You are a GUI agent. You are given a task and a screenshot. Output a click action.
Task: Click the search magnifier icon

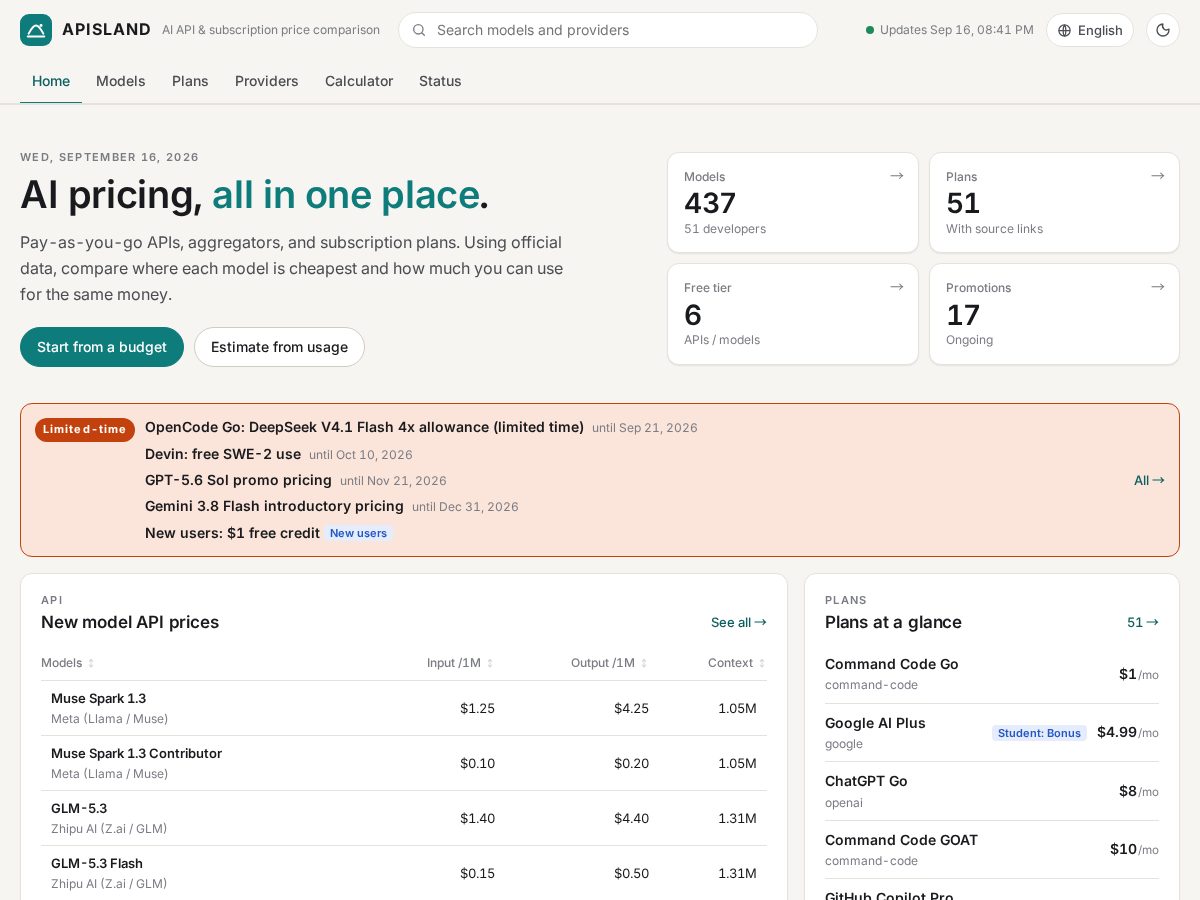419,30
